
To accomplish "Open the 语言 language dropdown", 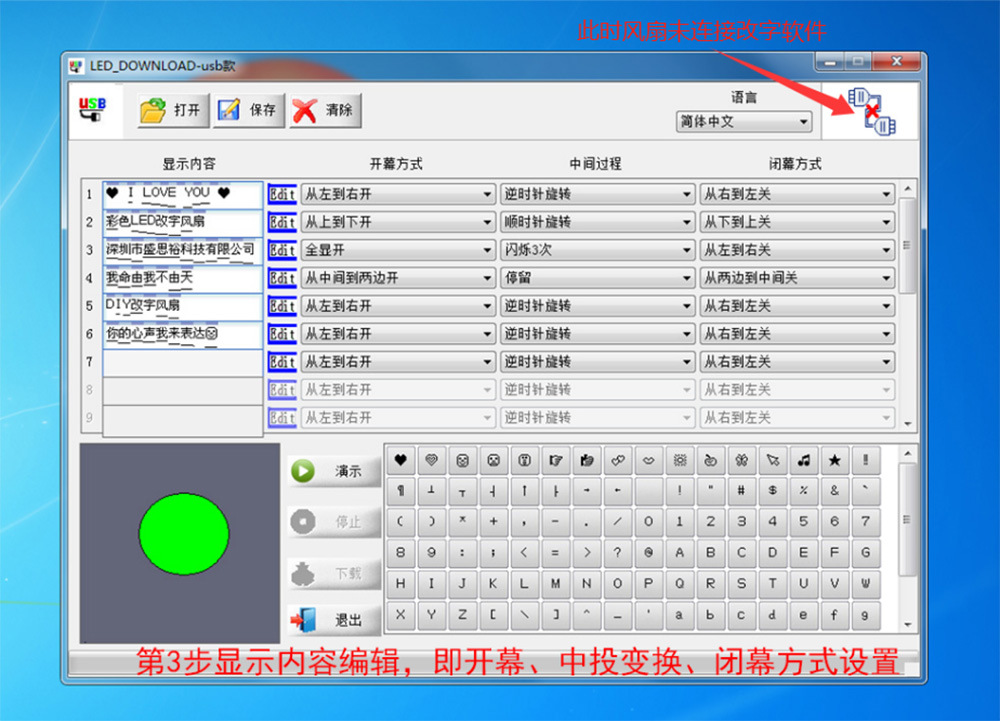I will point(744,121).
